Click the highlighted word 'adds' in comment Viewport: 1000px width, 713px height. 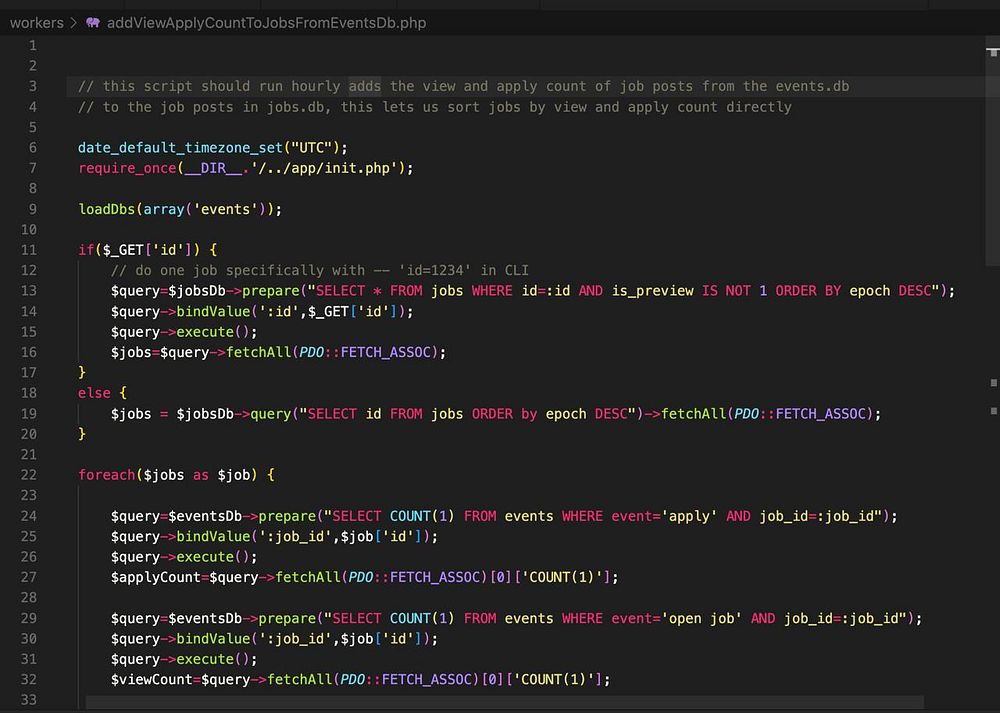coord(365,86)
